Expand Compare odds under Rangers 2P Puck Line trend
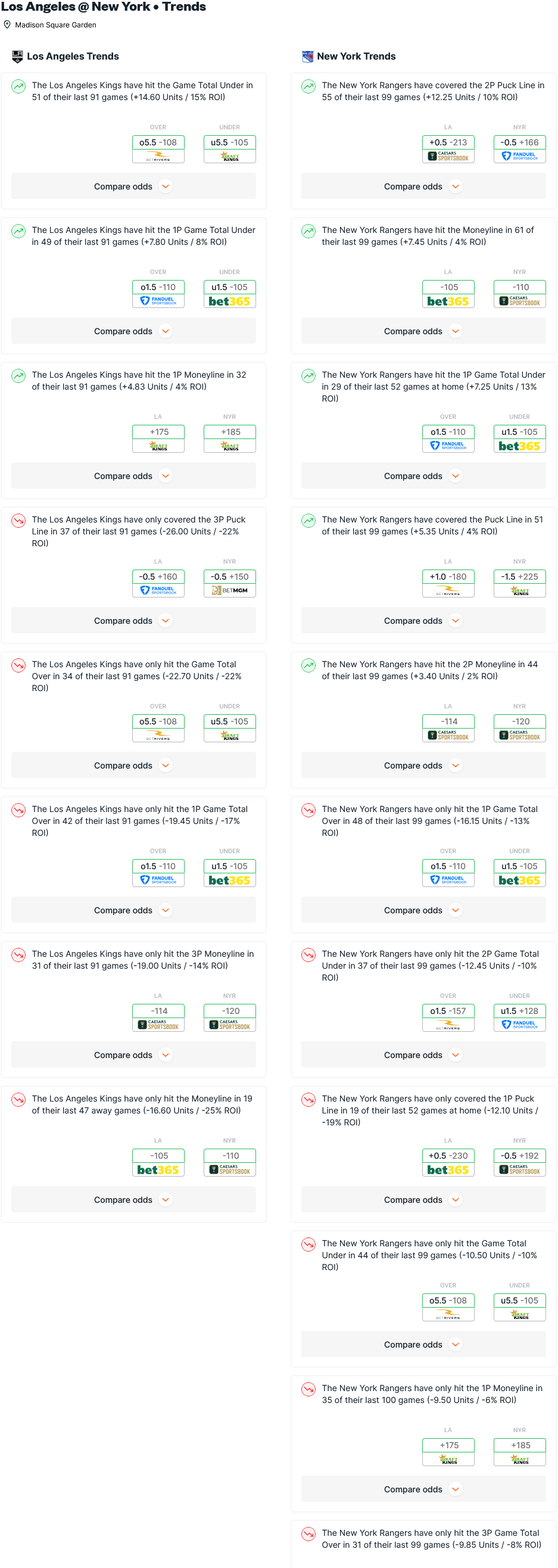 pyautogui.click(x=423, y=186)
